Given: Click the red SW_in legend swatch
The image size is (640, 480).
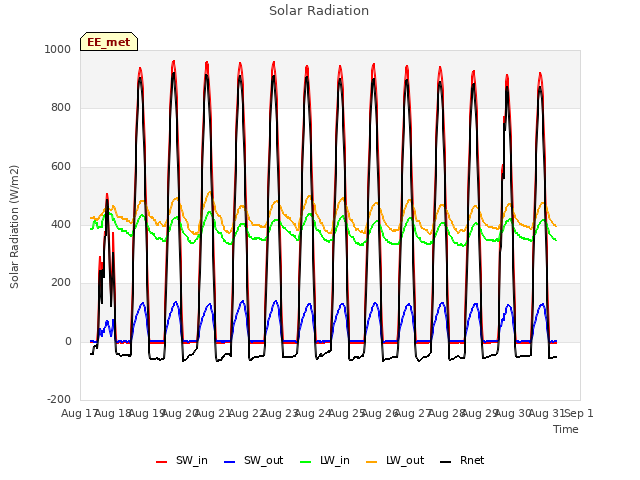Looking at the screenshot, I should 162,462.
